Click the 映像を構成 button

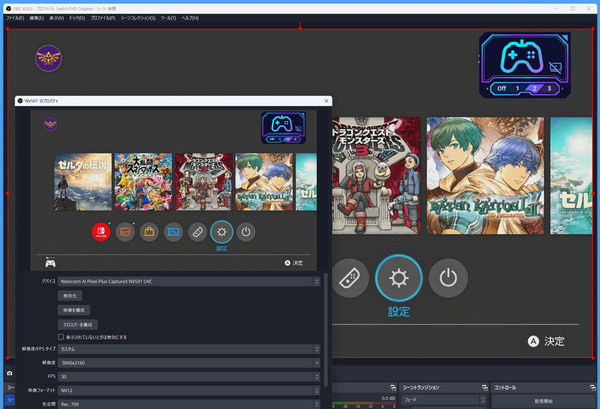click(74, 310)
